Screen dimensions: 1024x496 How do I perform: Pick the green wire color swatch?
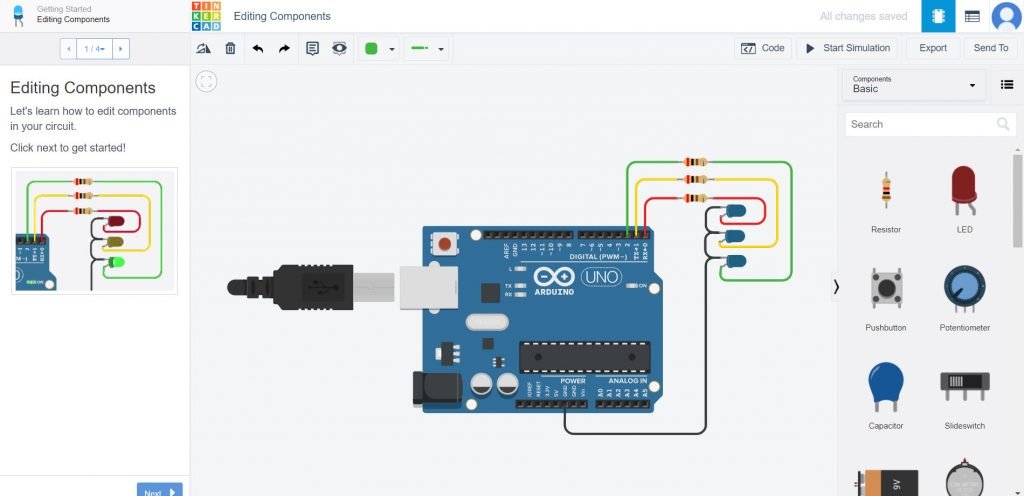[x=372, y=48]
